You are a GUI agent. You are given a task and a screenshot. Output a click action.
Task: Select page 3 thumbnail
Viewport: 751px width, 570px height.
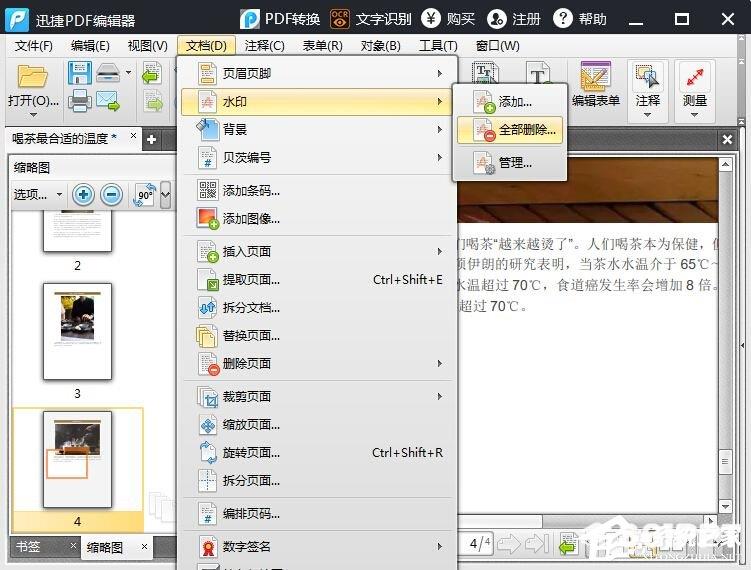tap(77, 331)
